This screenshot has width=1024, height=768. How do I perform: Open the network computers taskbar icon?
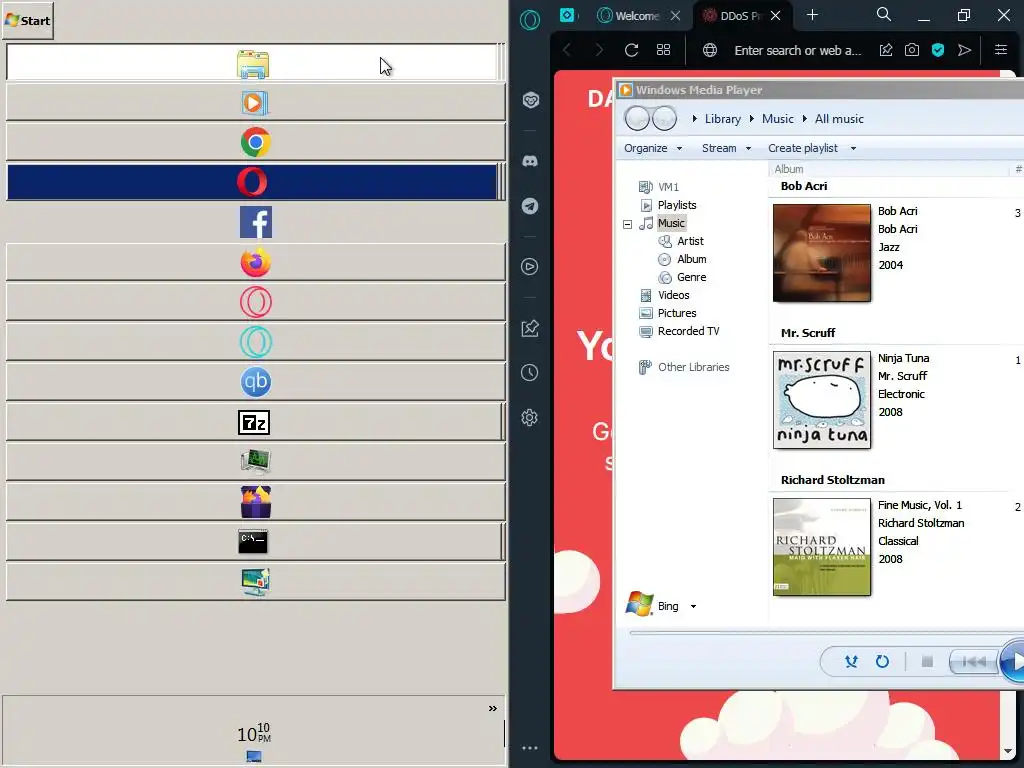click(x=255, y=461)
